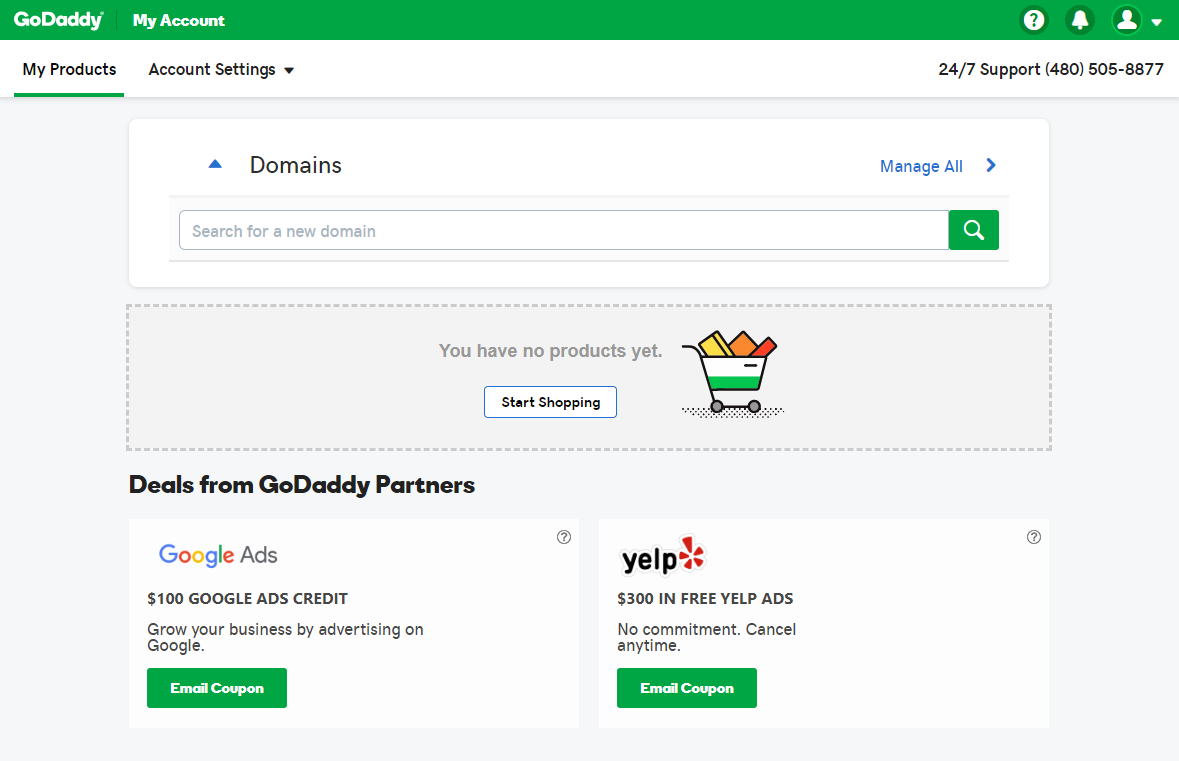1179x761 pixels.
Task: Click the Google Ads info question icon
Action: [x=564, y=537]
